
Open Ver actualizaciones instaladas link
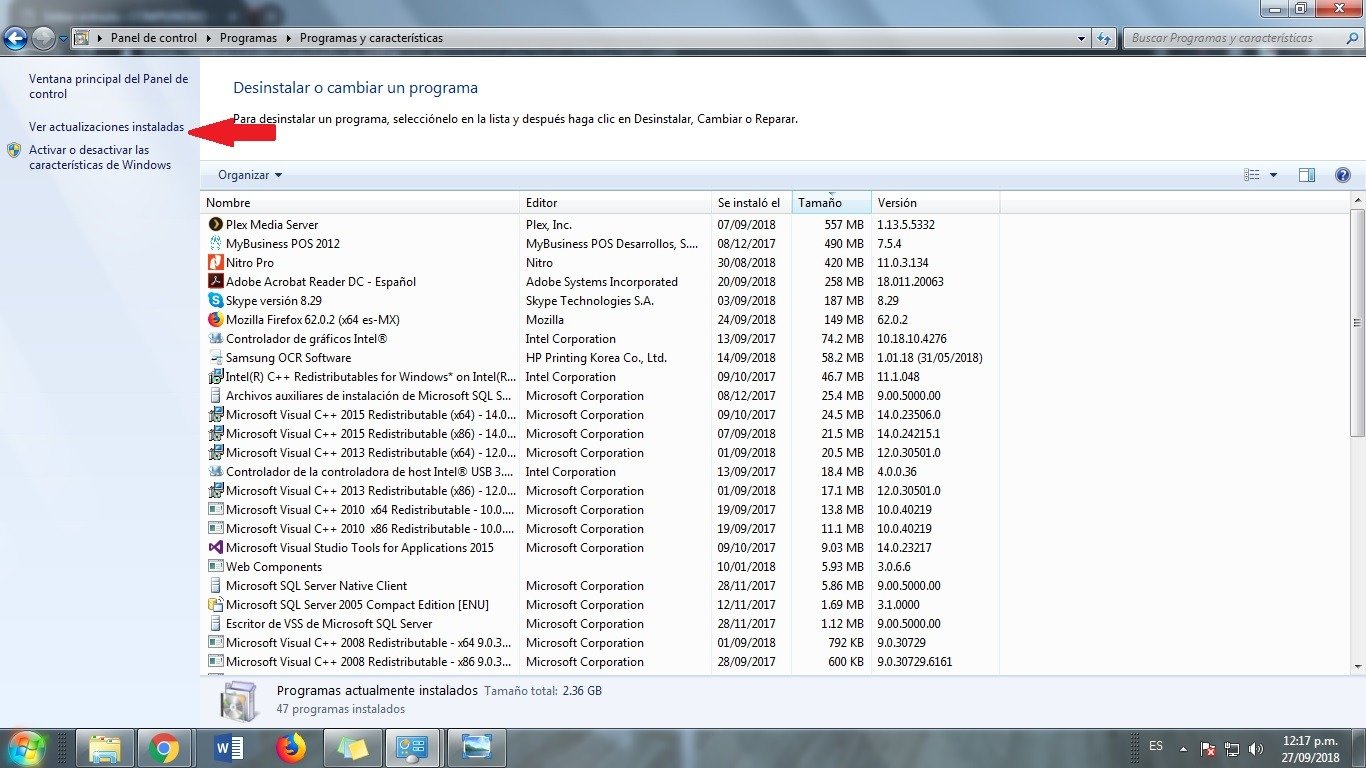coord(106,128)
